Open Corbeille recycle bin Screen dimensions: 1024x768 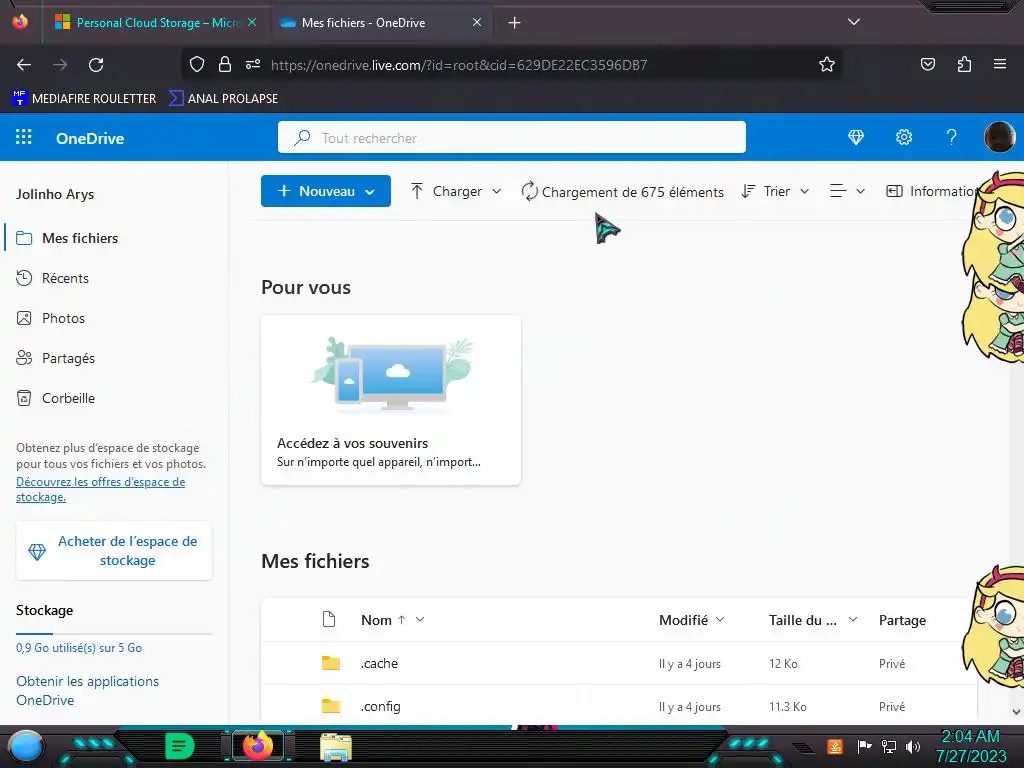click(x=68, y=398)
